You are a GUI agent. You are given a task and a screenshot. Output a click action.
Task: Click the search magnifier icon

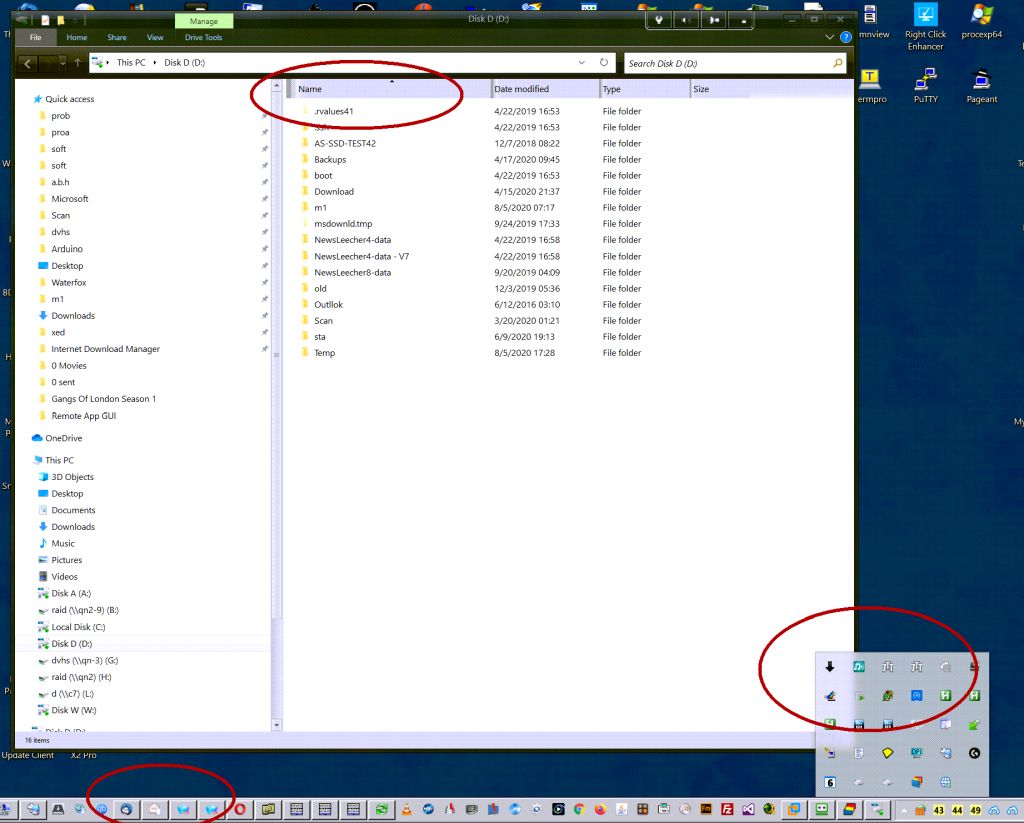(837, 63)
